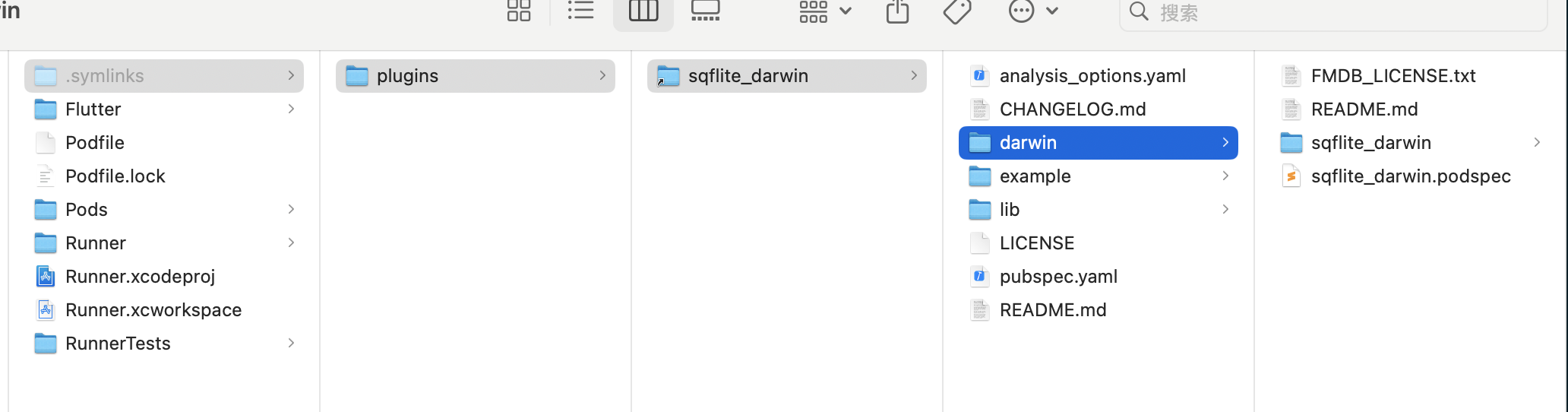Select FMDB_LICENSE.txt file name
The image size is (1568, 412).
click(x=1393, y=76)
